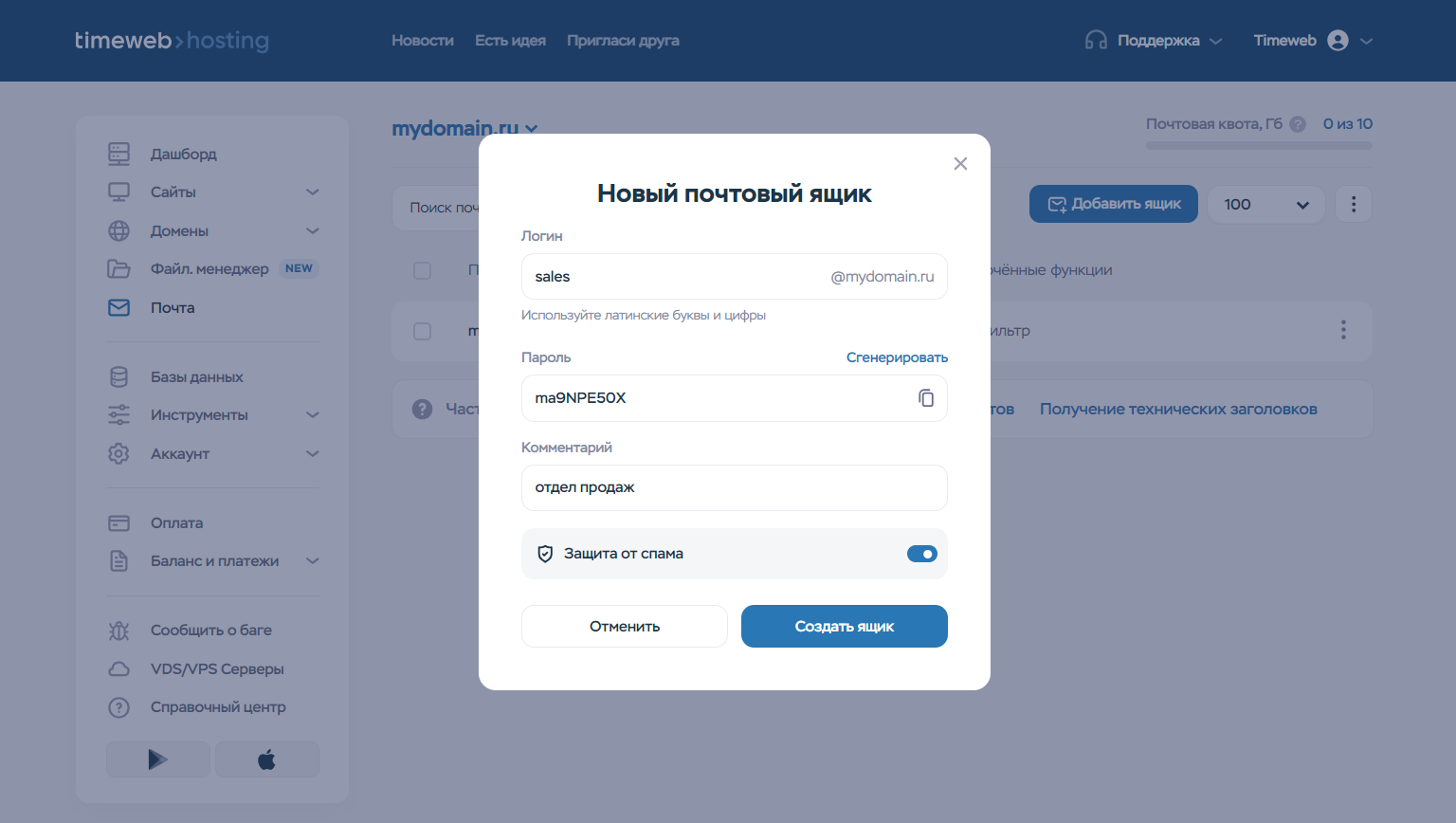The width and height of the screenshot is (1456, 823).
Task: Open mailbox row three-dot options menu
Action: 1342,330
